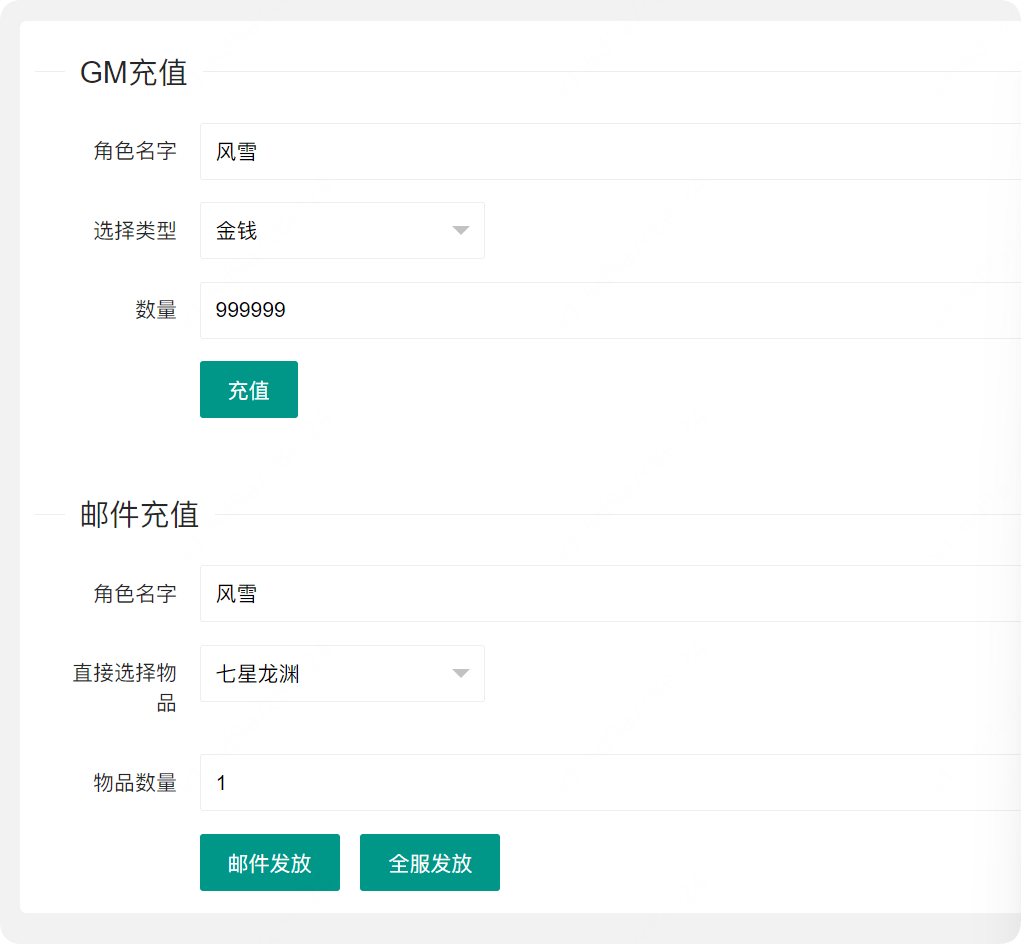Click the 充值 recharge button
This screenshot has width=1021, height=944.
point(248,389)
